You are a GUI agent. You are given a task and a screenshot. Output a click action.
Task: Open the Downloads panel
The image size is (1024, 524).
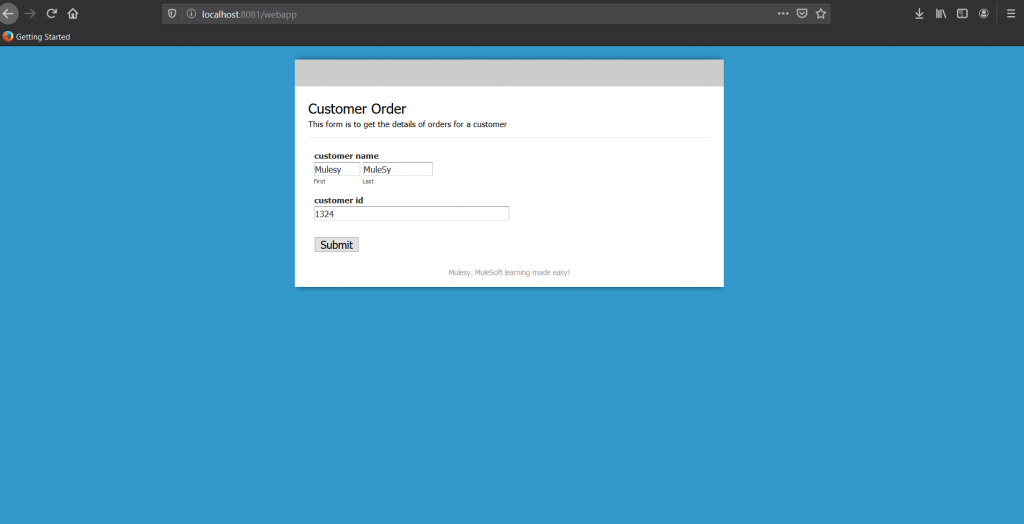(x=919, y=14)
